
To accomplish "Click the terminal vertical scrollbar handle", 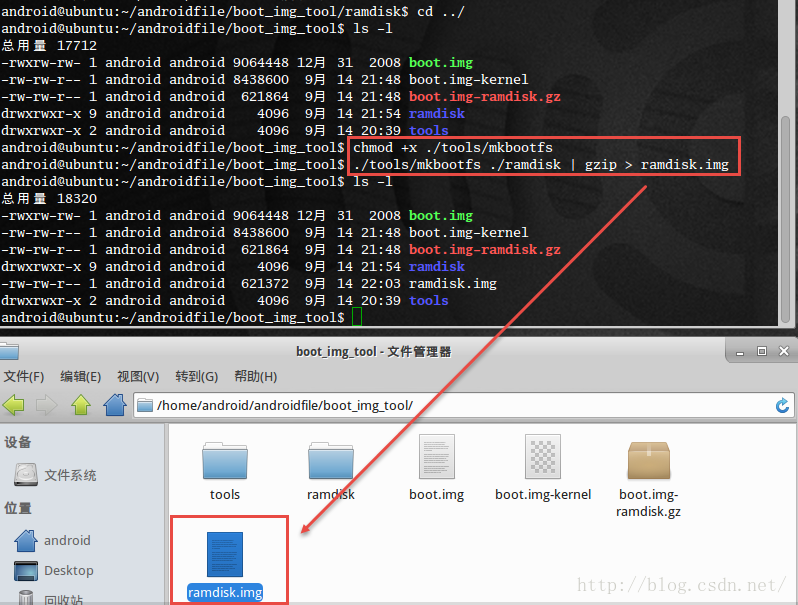I will 785,219.
